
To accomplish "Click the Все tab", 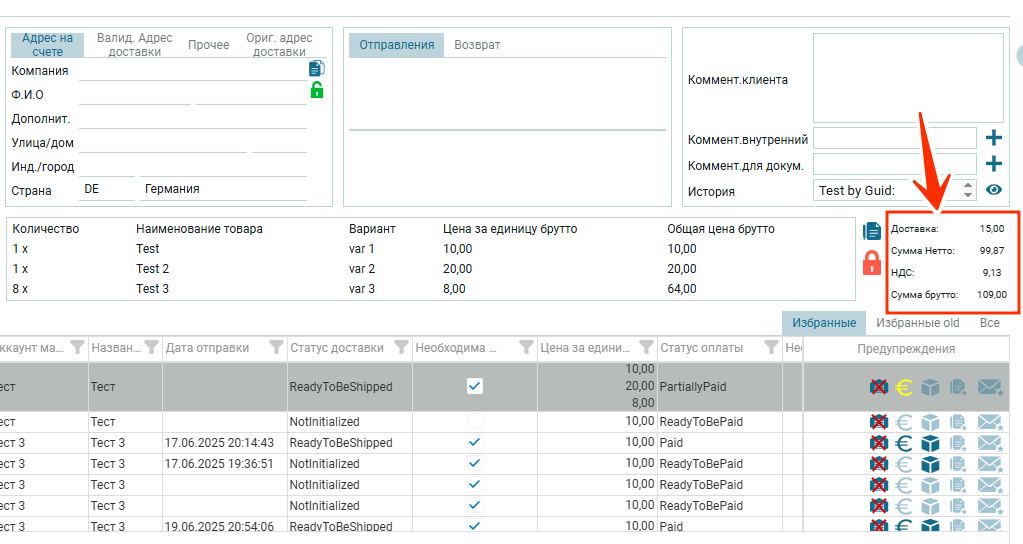I will pyautogui.click(x=989, y=323).
